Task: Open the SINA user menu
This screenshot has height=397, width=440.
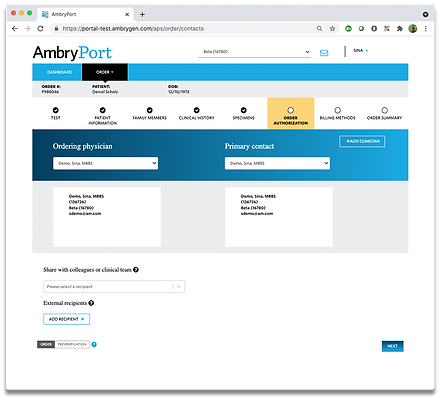Action: [361, 51]
